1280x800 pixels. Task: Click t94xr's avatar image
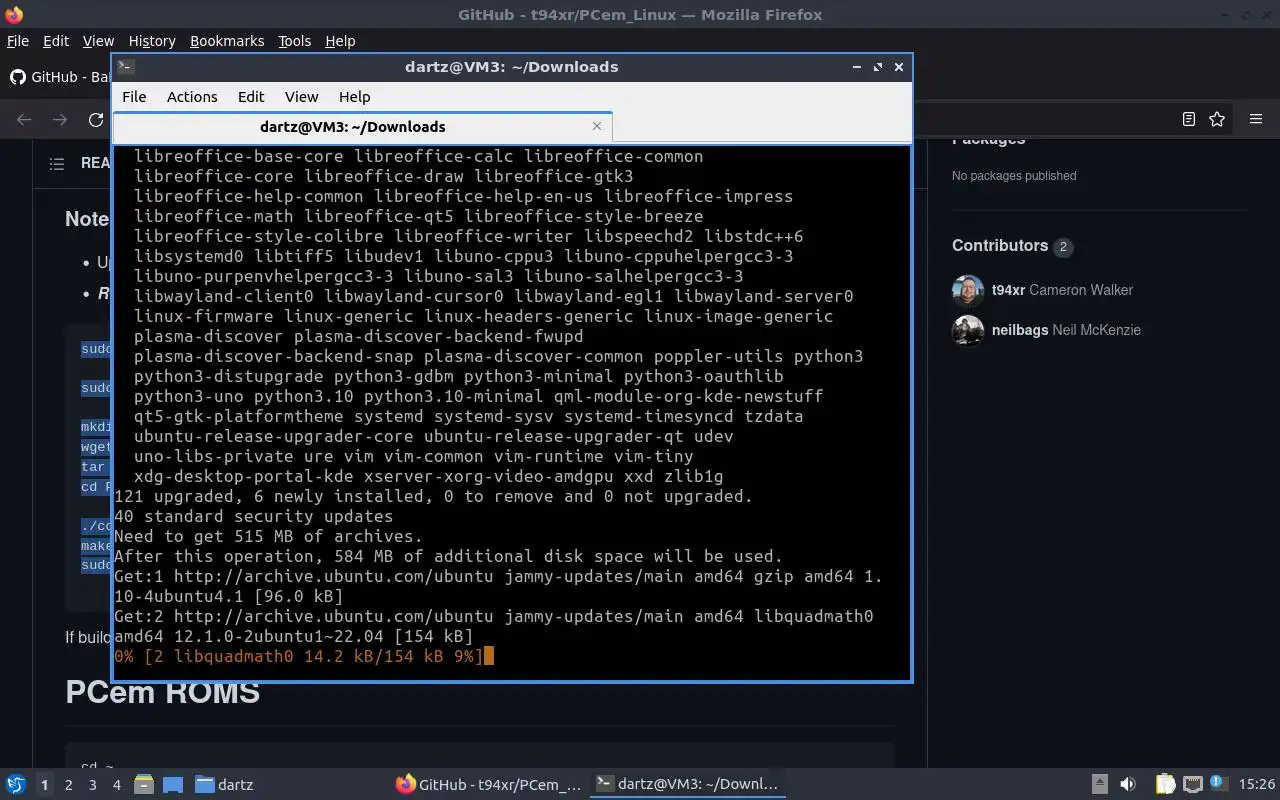[968, 290]
